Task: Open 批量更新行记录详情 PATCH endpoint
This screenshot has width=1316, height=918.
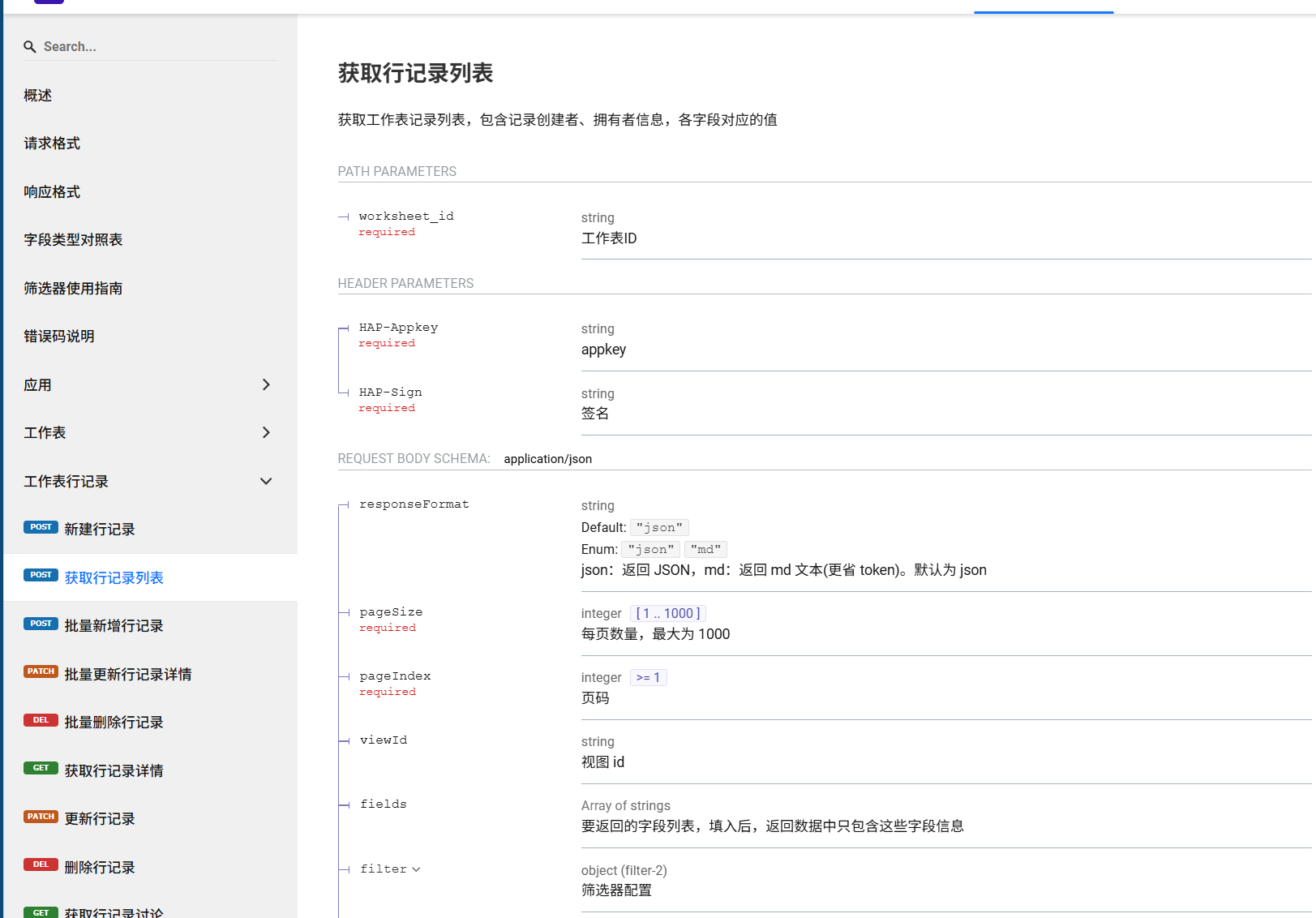Action: coord(127,674)
